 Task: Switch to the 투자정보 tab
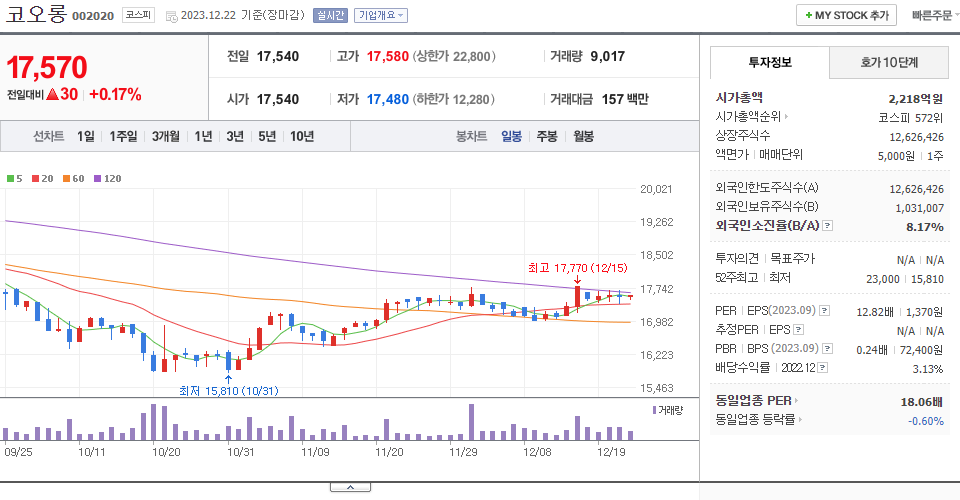[x=770, y=62]
